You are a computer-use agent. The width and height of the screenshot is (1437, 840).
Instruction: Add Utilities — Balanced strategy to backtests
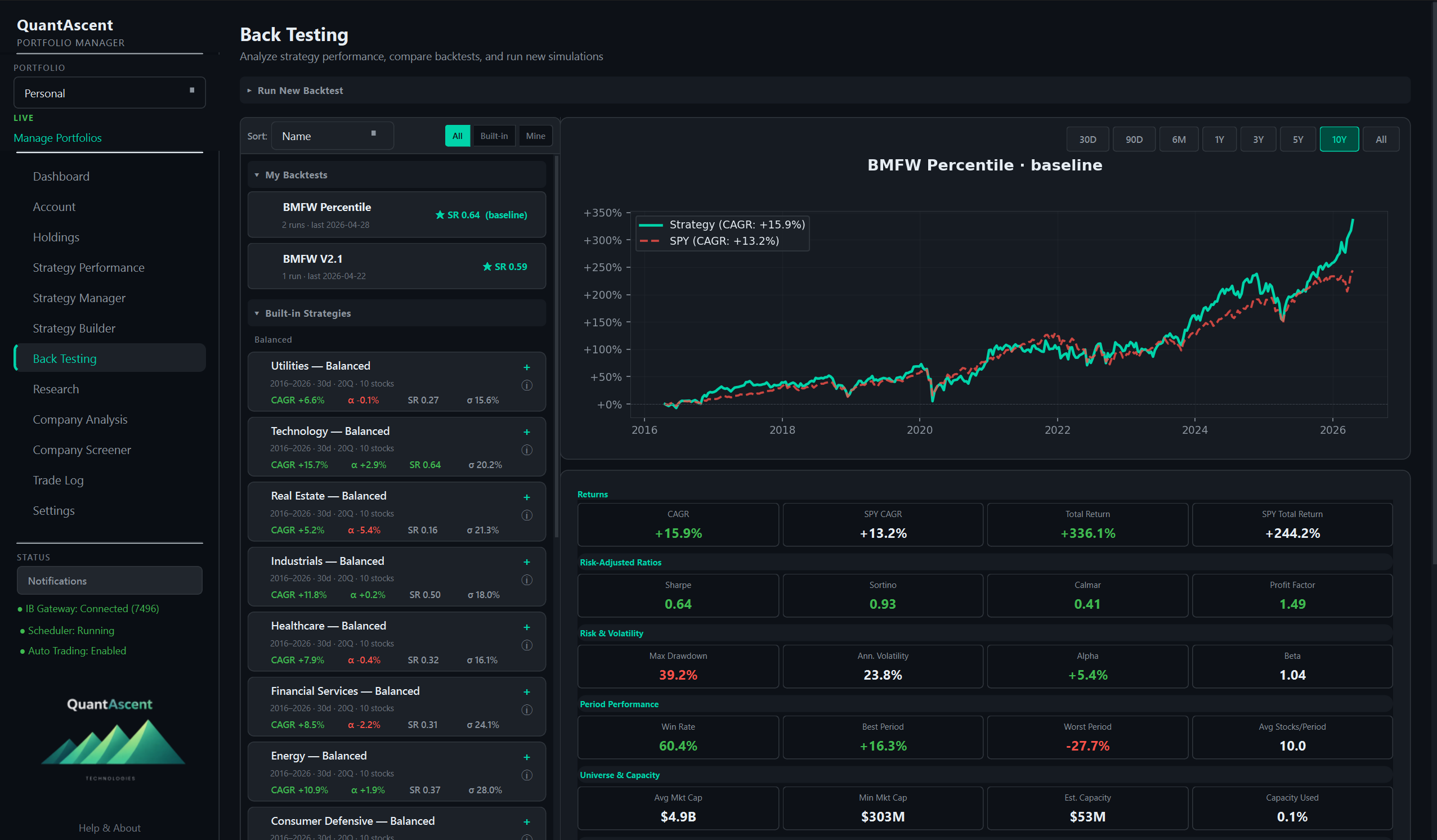[x=527, y=367]
